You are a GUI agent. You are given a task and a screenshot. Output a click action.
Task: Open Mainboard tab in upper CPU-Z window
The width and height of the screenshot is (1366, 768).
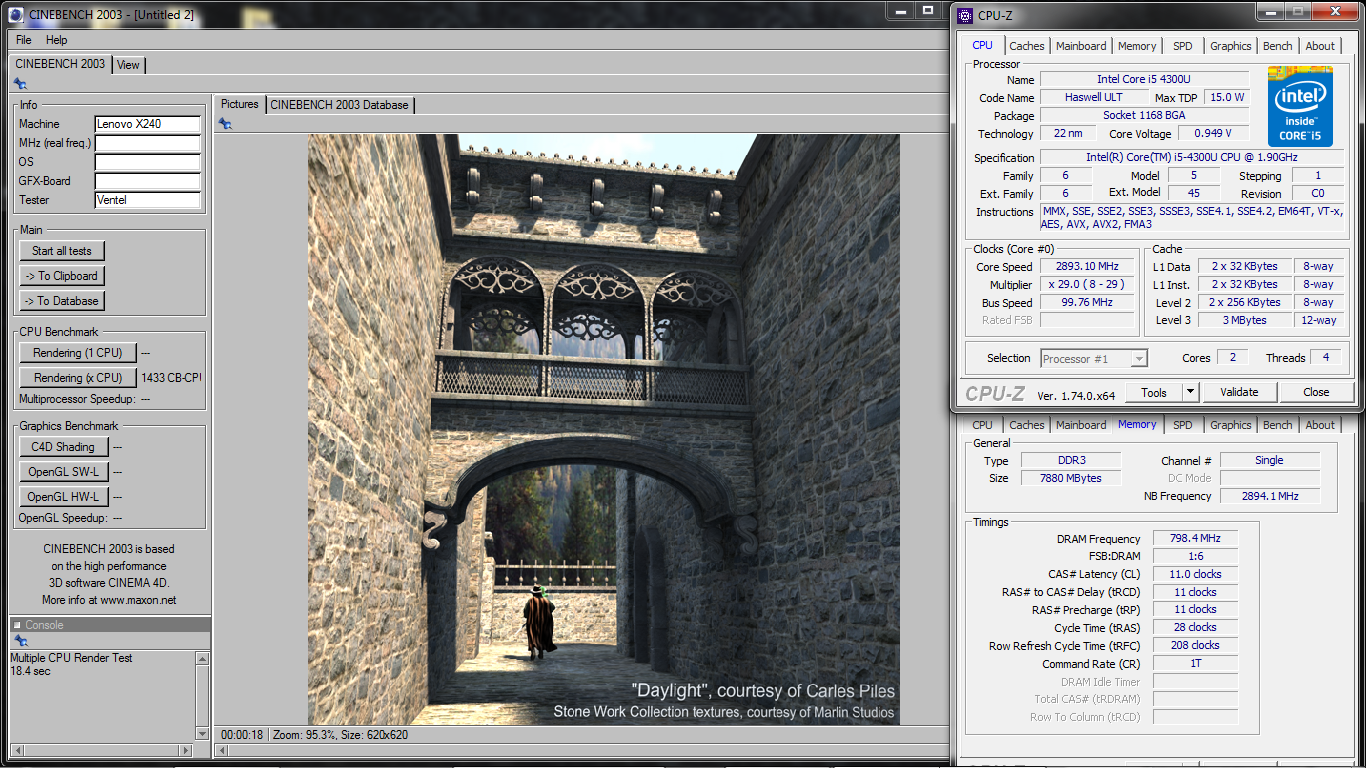click(x=1081, y=46)
